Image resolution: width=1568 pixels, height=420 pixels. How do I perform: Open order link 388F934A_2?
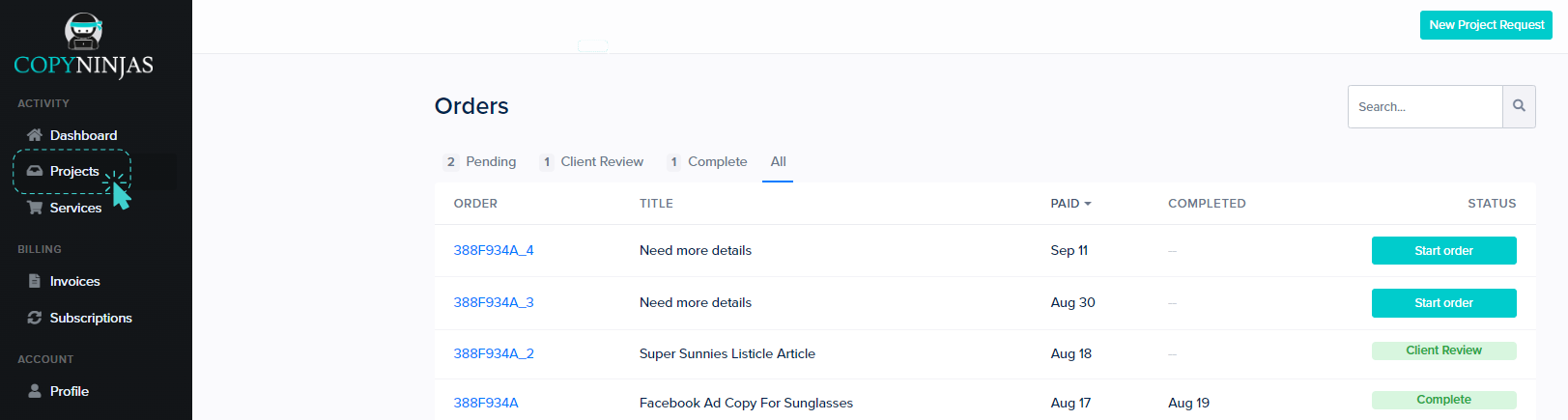coord(494,353)
